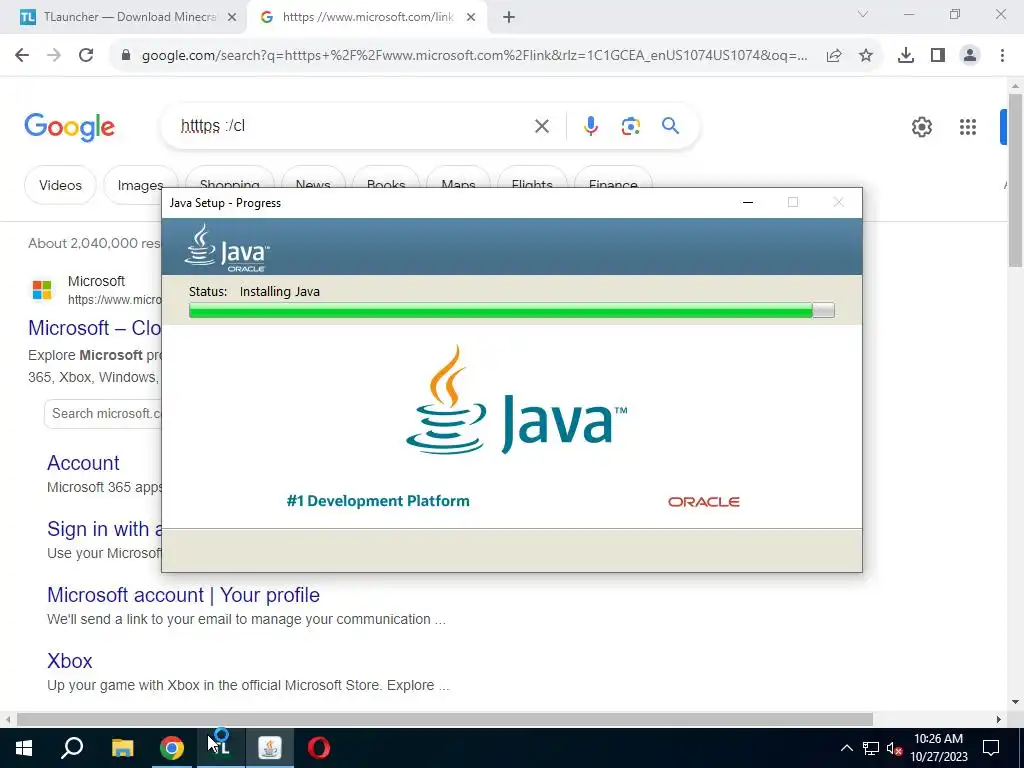Click the Chrome page's vertical scrollbar thumb
The image size is (1024, 768).
coord(1015,180)
